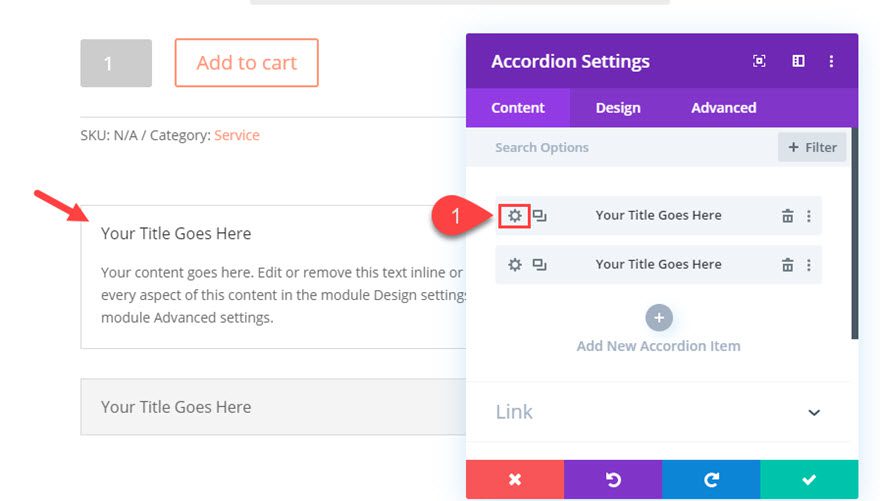Image resolution: width=880 pixels, height=501 pixels.
Task: Focus the Search Options field
Action: [623, 148]
